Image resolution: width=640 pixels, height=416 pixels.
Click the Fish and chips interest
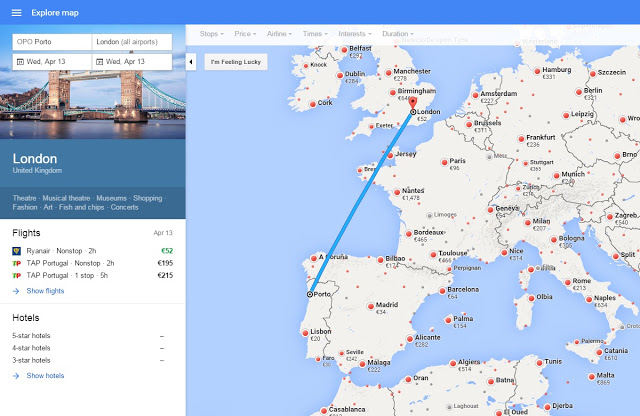(81, 207)
